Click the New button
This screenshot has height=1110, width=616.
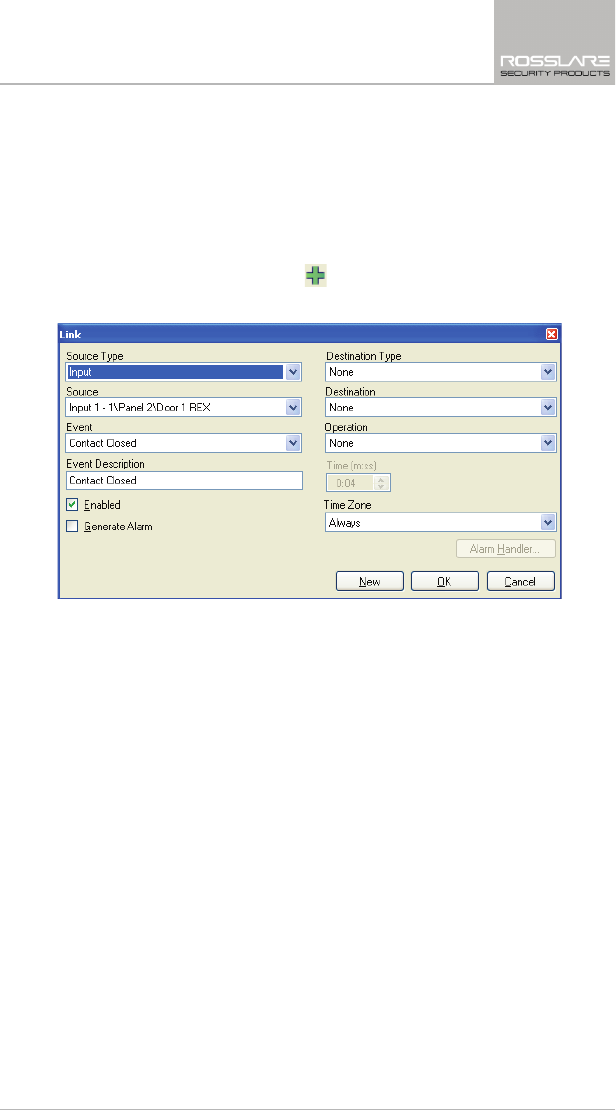click(370, 581)
